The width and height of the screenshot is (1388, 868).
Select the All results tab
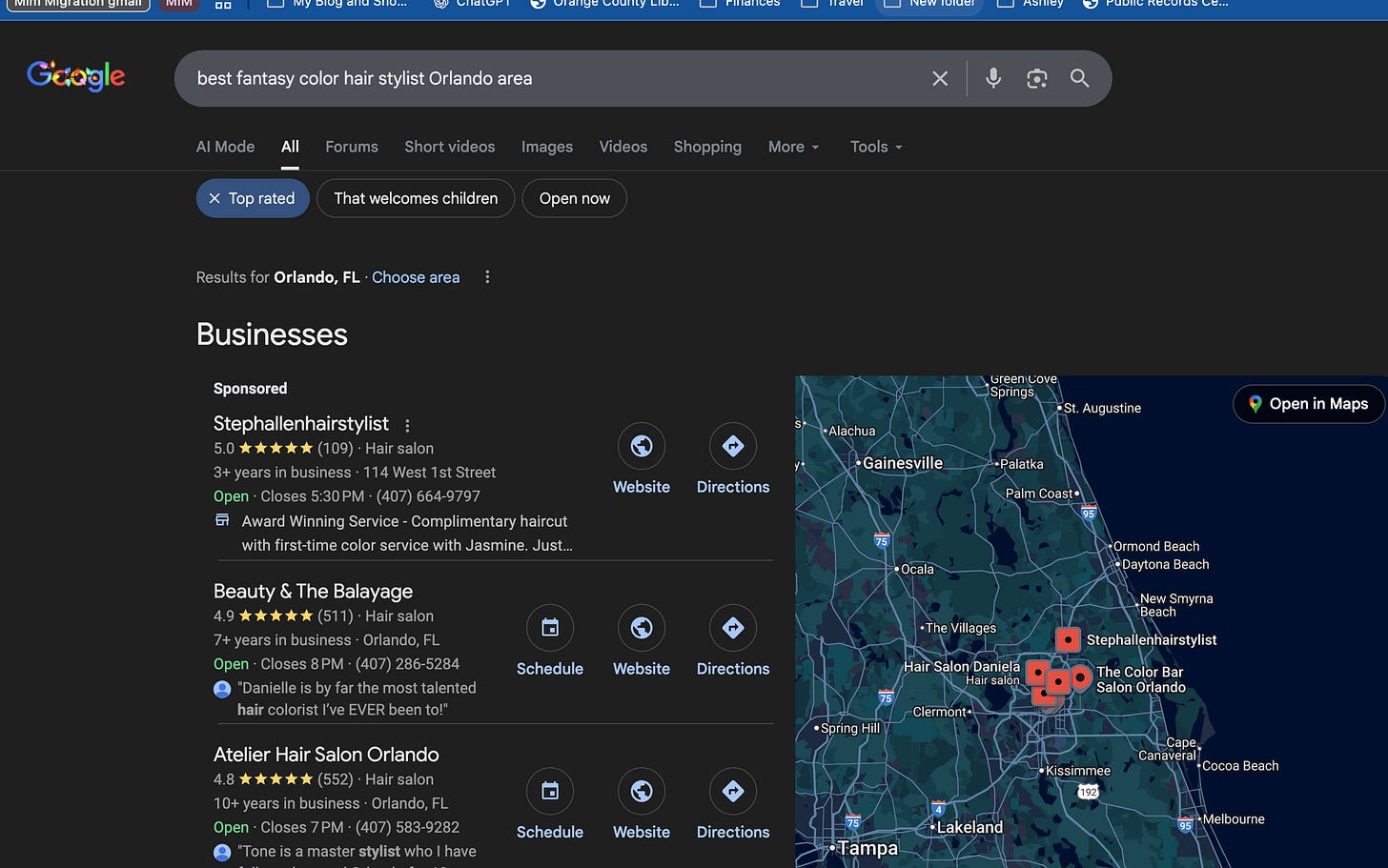tap(290, 147)
